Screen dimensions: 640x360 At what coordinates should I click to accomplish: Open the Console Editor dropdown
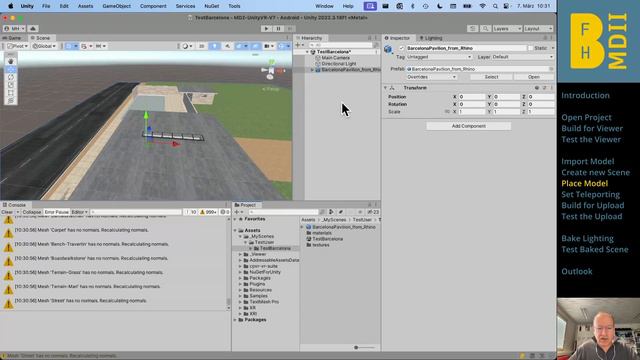tap(79, 212)
